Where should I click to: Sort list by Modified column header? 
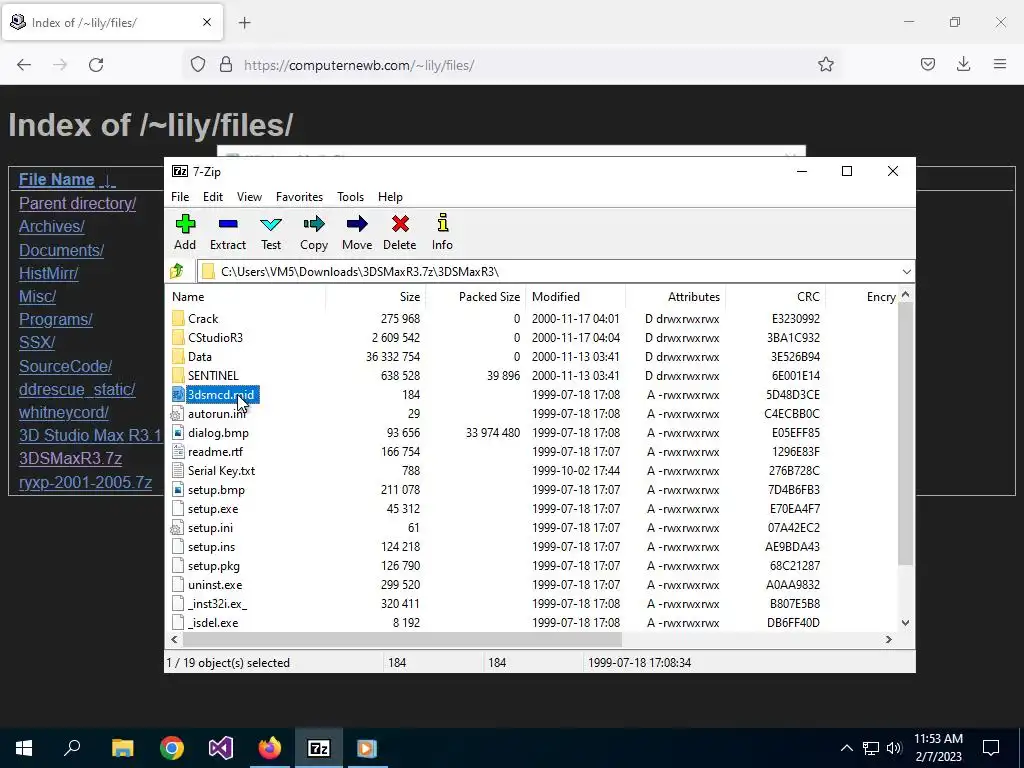click(575, 296)
